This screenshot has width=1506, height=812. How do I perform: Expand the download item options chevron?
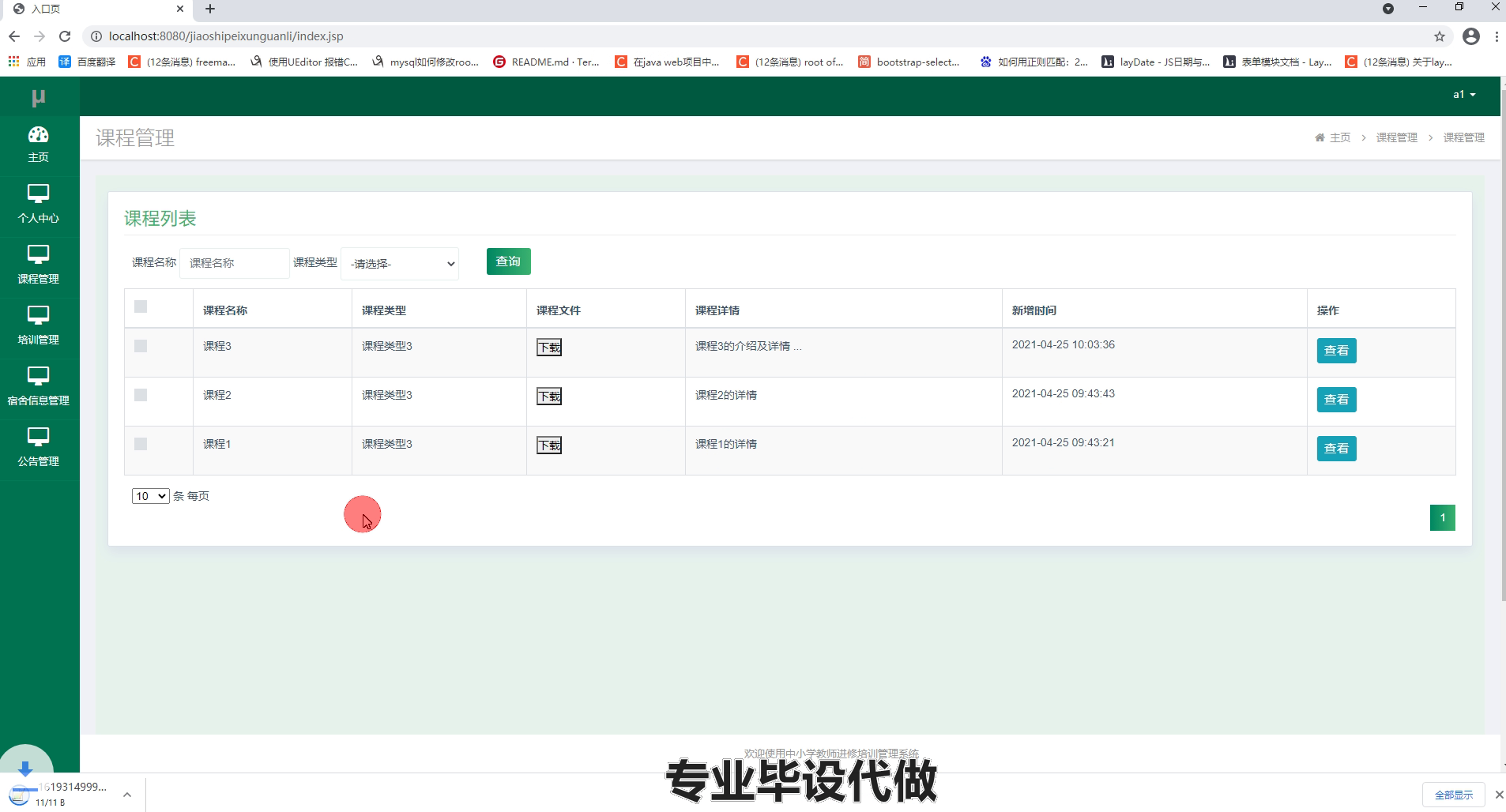click(127, 795)
